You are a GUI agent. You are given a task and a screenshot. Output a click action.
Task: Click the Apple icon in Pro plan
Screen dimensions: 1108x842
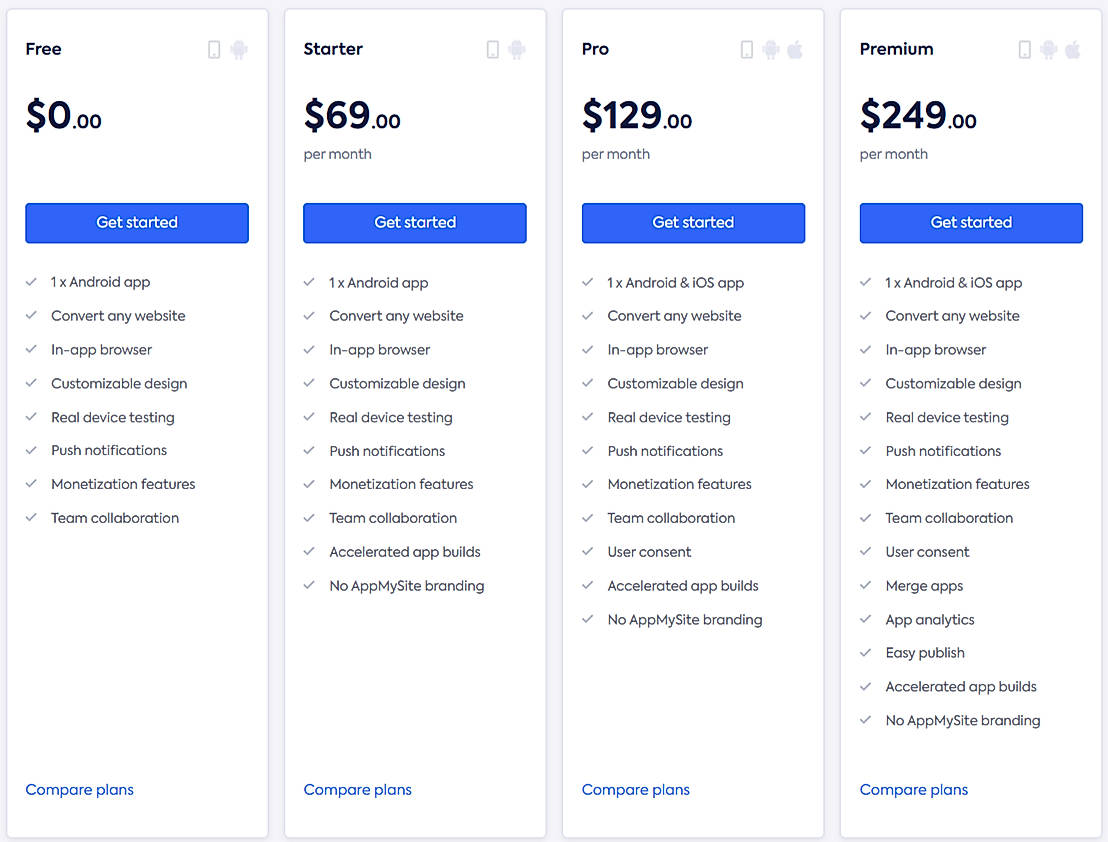(x=795, y=50)
